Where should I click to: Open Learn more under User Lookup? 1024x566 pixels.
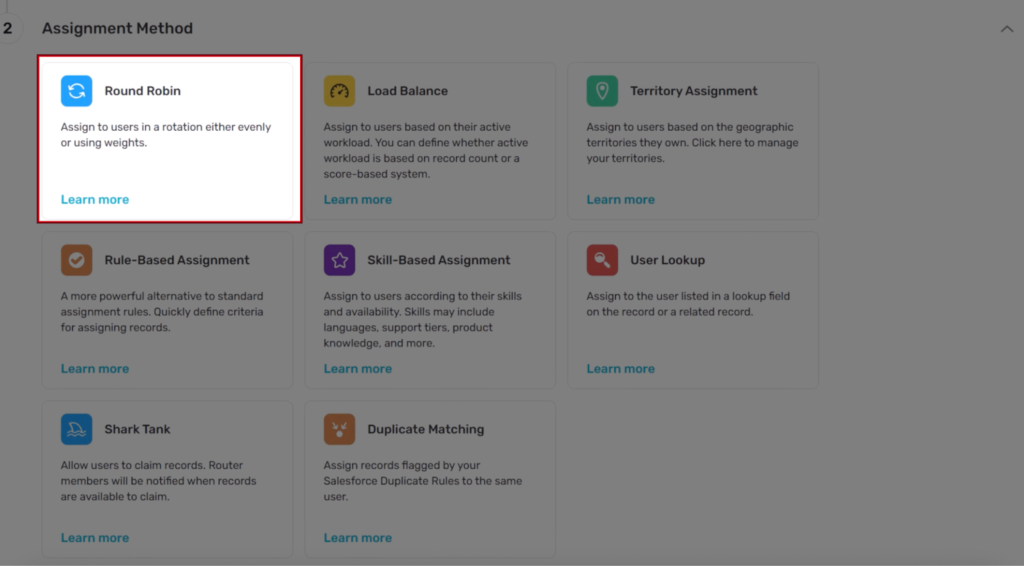[620, 369]
